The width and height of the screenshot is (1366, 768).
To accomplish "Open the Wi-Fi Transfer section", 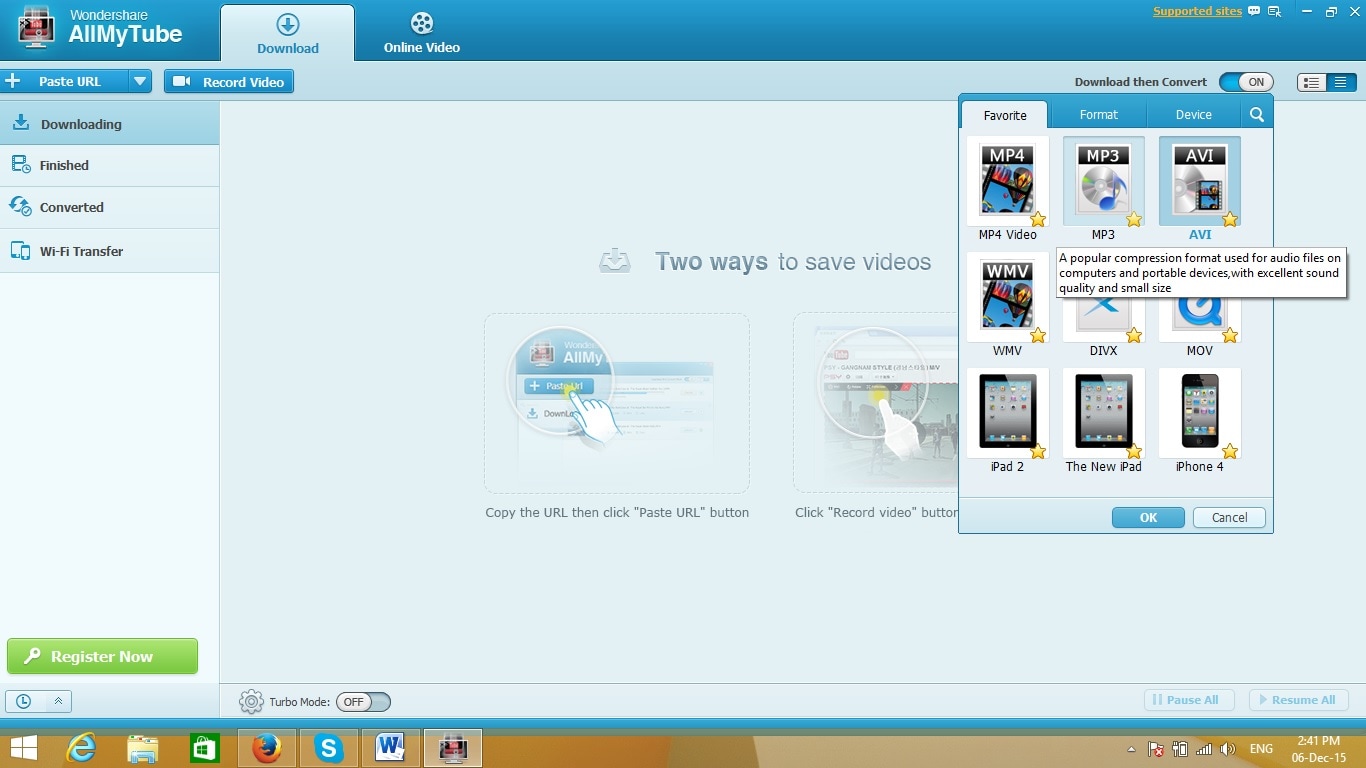I will (x=109, y=251).
